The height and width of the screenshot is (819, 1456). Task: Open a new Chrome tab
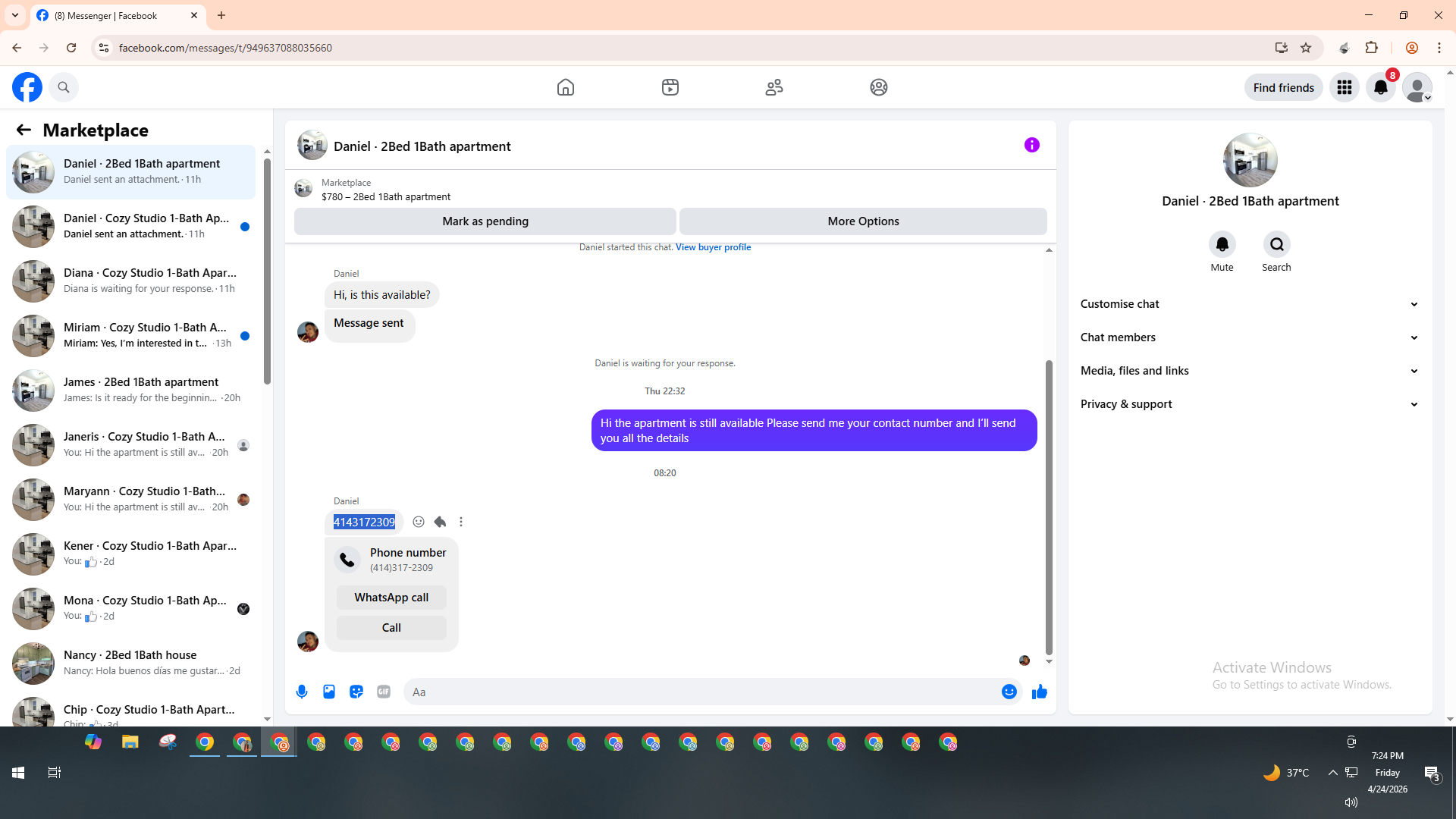click(221, 15)
